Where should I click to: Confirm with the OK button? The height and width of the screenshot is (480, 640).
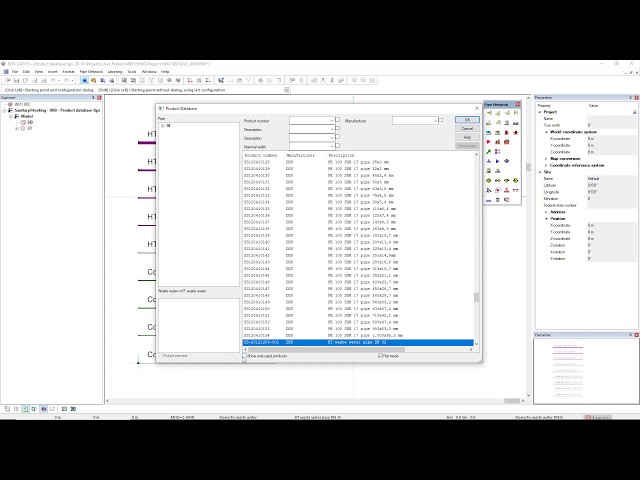pos(467,120)
